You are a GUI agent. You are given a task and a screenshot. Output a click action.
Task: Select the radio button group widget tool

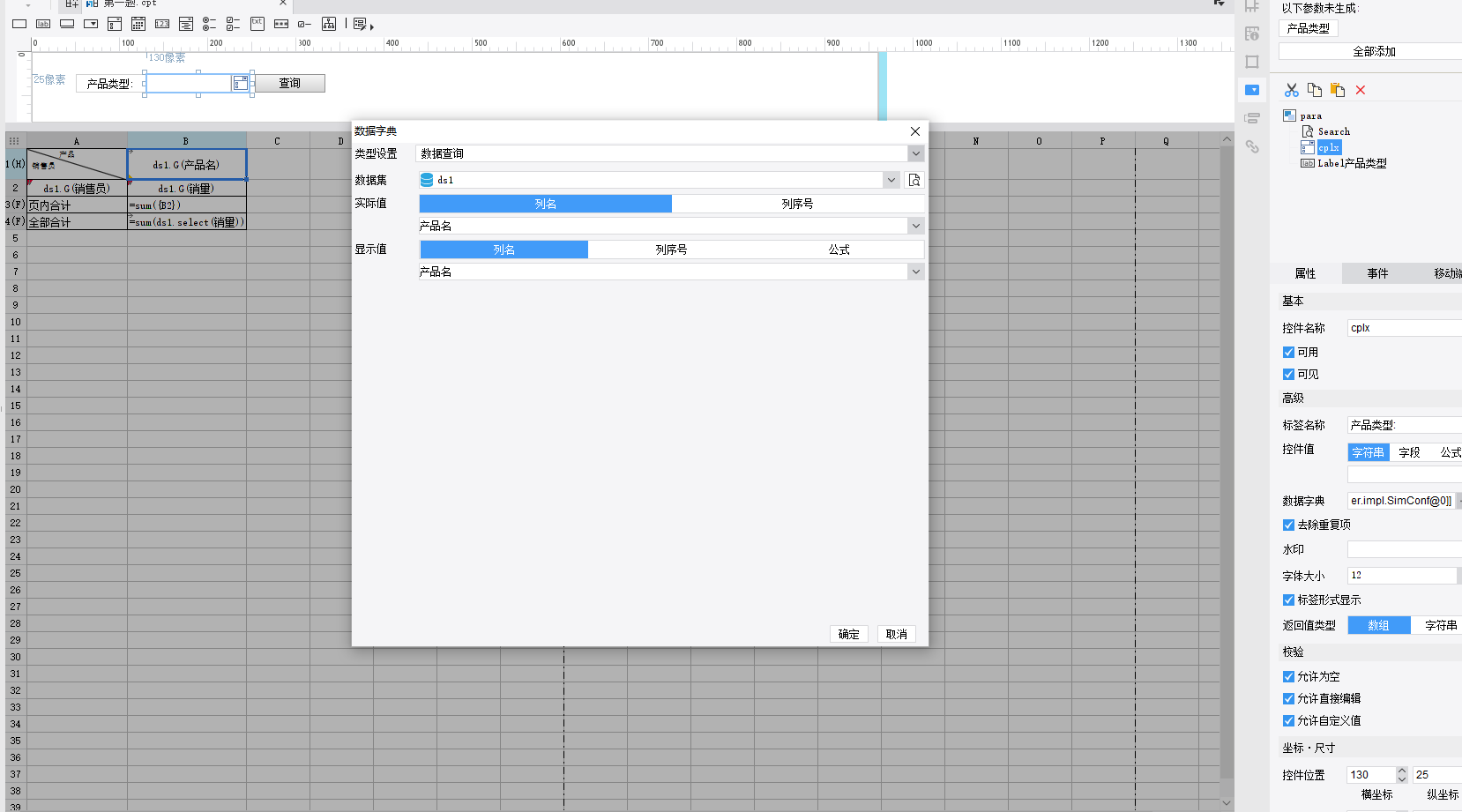tap(210, 24)
